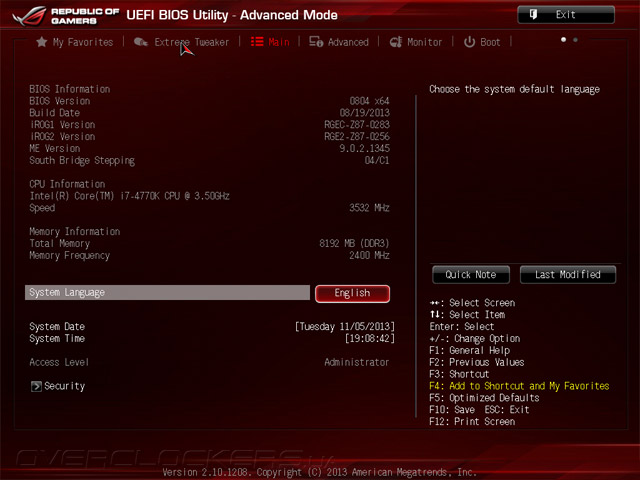The width and height of the screenshot is (640, 480).
Task: Click Total Memory value 8192 MB (DDR3)
Action: point(354,243)
